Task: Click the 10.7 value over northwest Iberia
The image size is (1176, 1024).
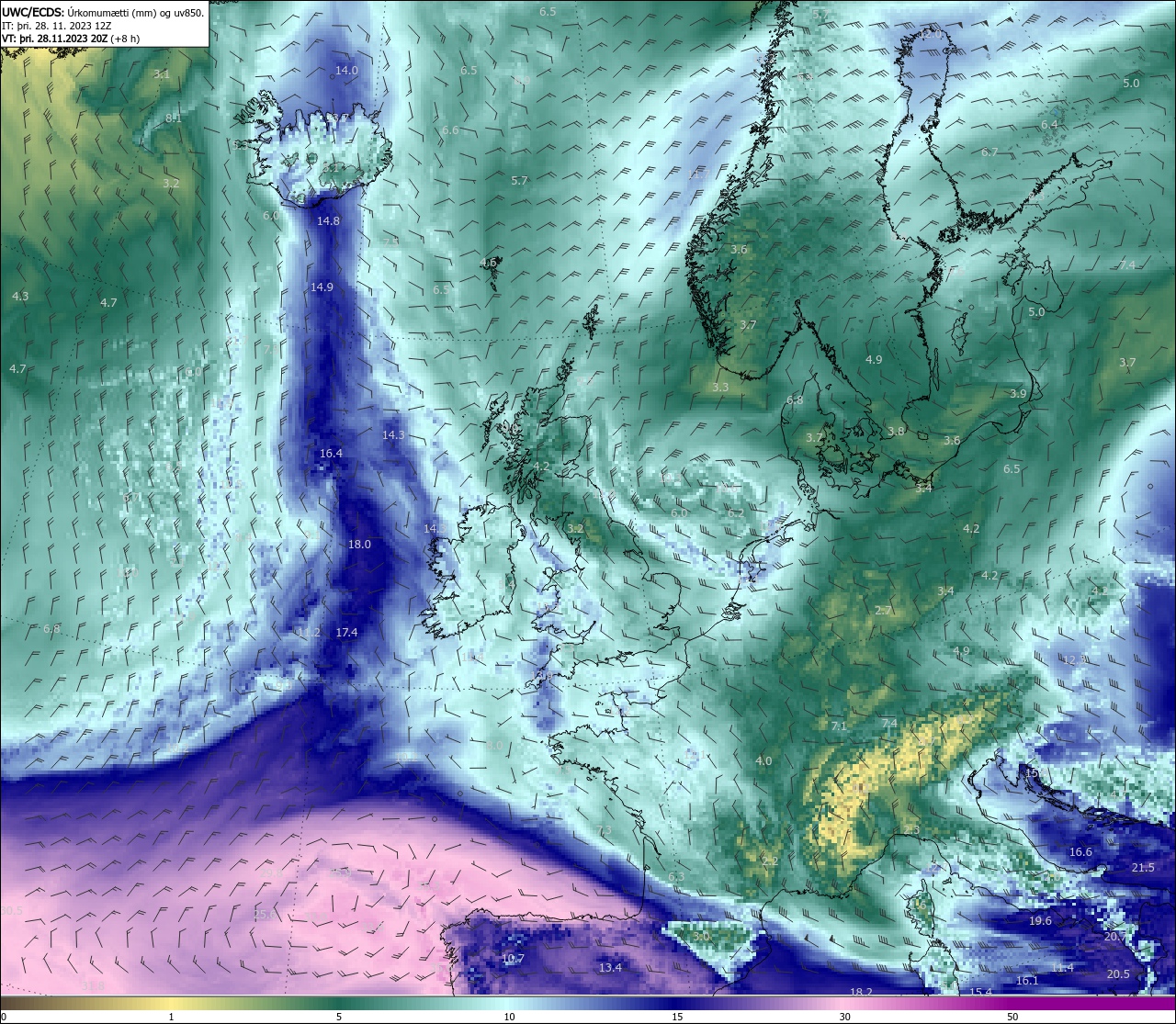Action: [x=513, y=959]
